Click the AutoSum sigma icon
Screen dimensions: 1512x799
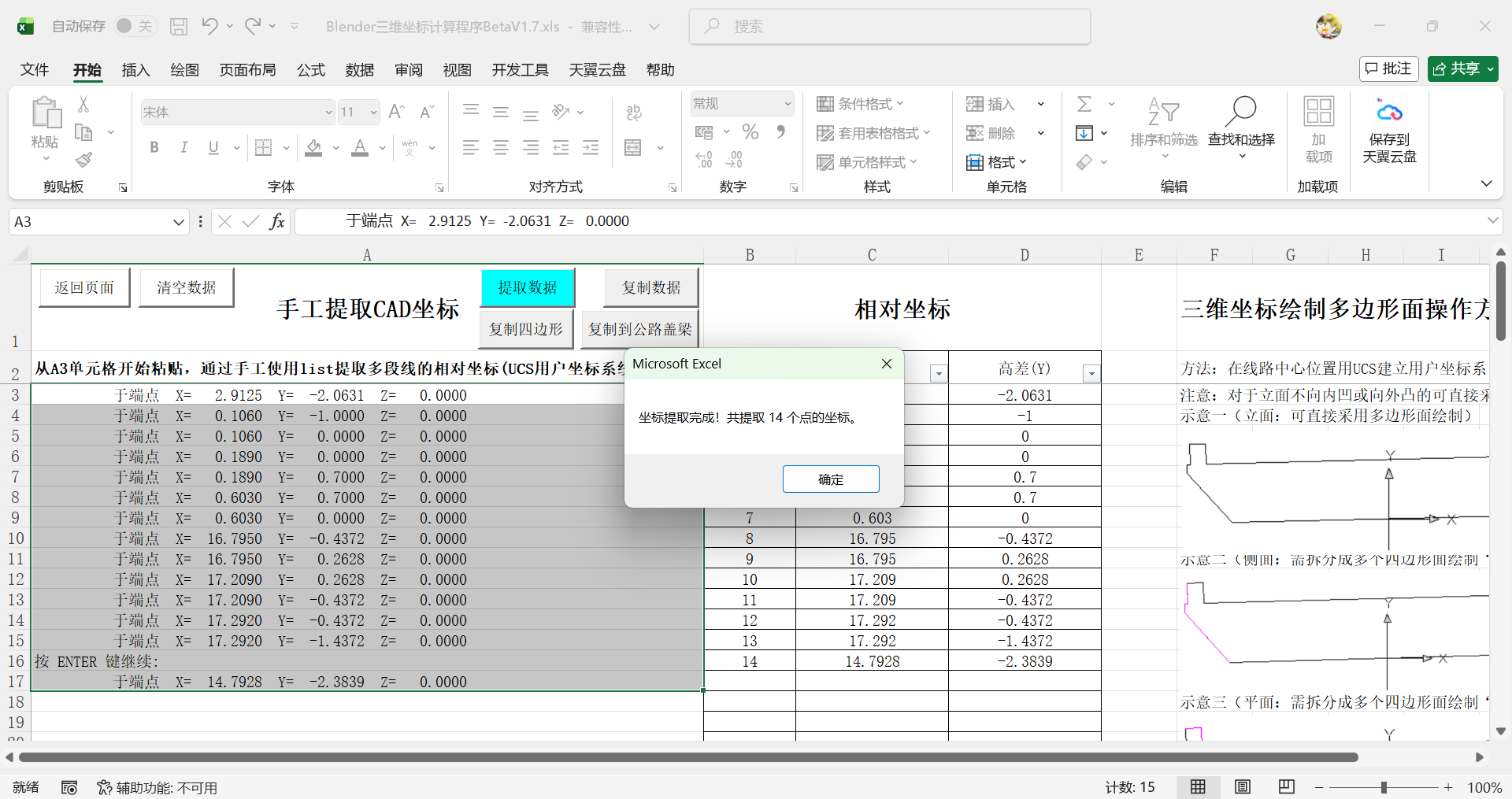1084,104
